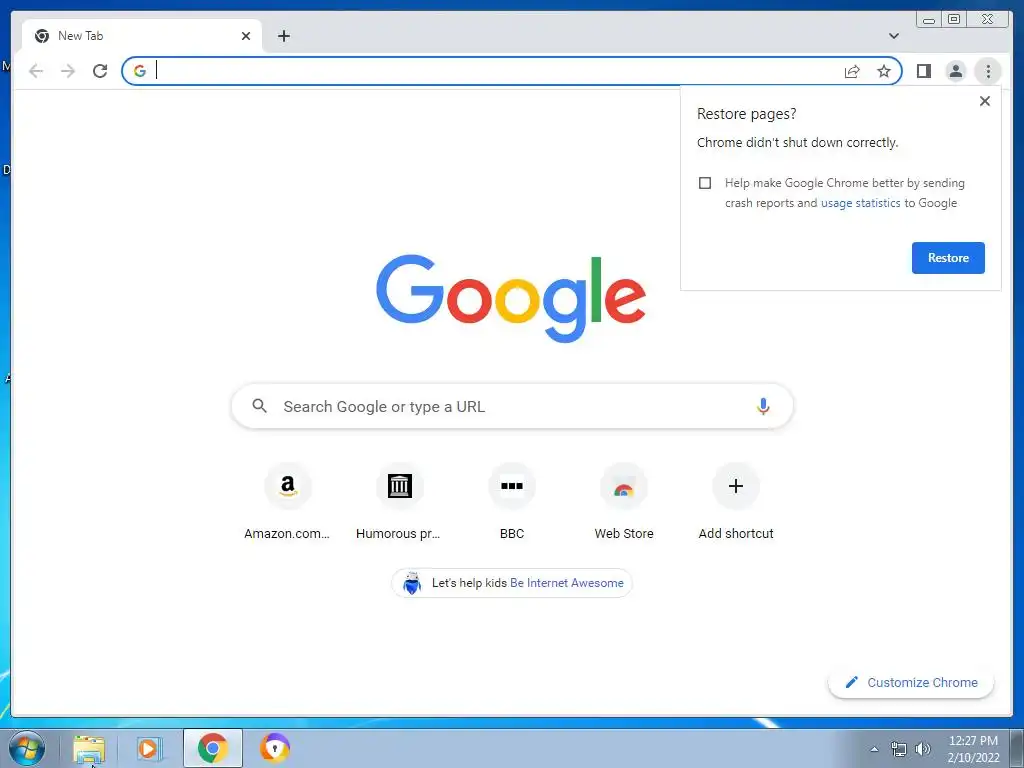Start voice search with the microphone
Image resolution: width=1024 pixels, height=768 pixels.
[x=763, y=407]
